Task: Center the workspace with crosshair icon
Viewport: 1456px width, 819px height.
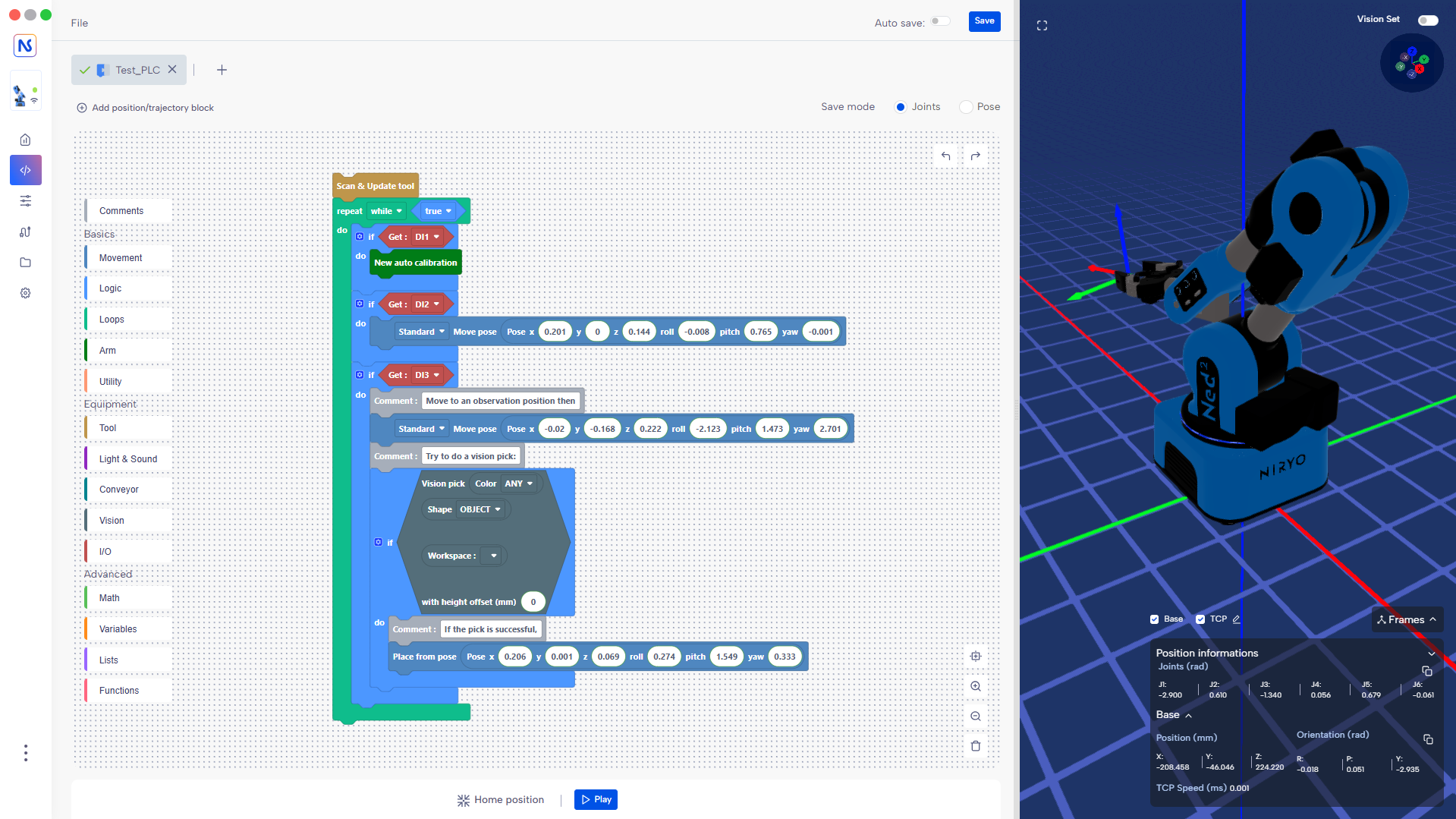Action: [x=976, y=656]
